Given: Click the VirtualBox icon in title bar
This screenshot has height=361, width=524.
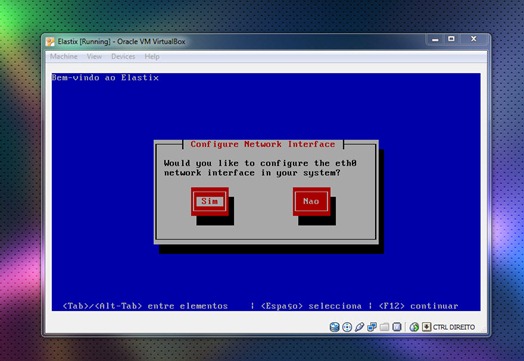Looking at the screenshot, I should [50, 41].
